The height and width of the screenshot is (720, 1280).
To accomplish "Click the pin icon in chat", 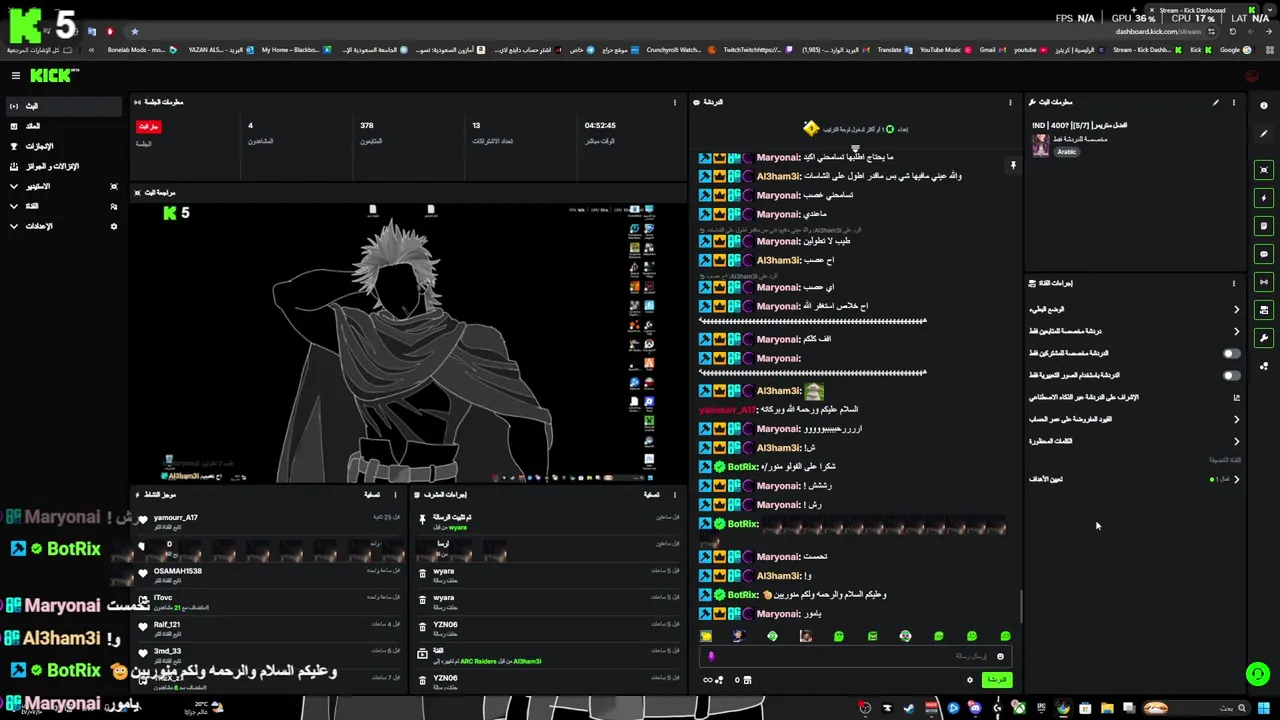I will tap(1012, 166).
